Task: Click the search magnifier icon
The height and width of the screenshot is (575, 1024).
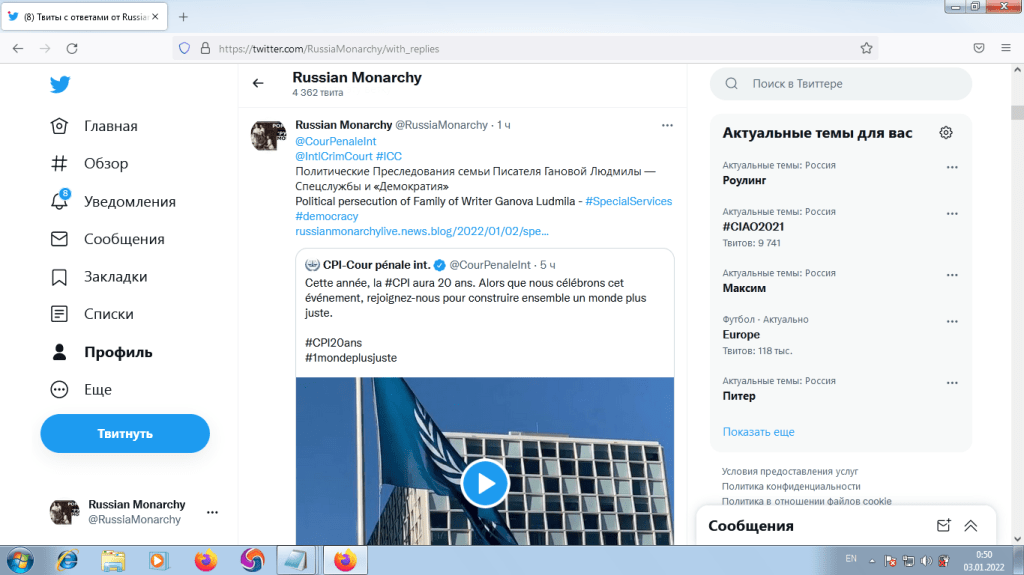Action: 731,84
